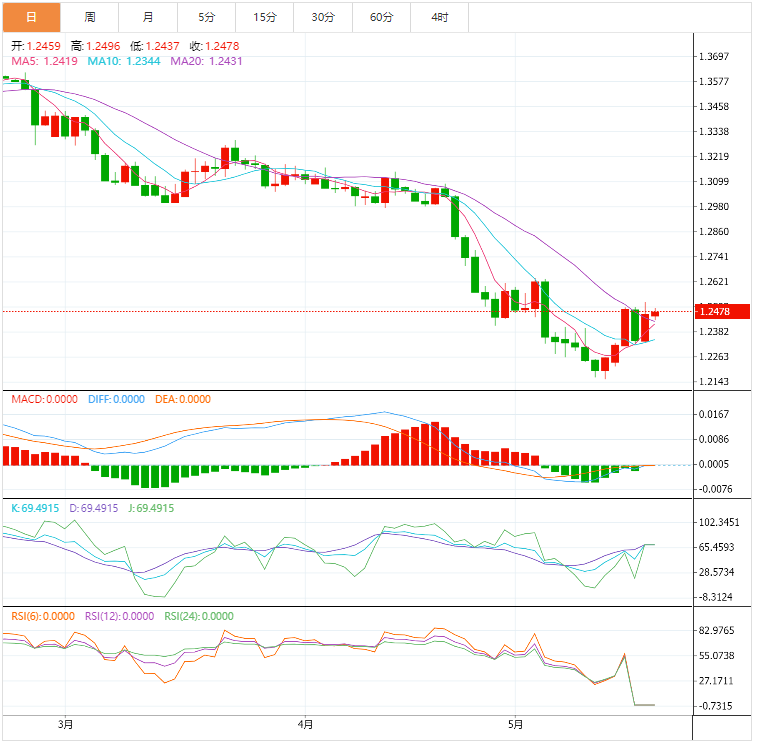Click the MA20: 1.2431 label
This screenshot has height=746, width=758.
(206, 61)
